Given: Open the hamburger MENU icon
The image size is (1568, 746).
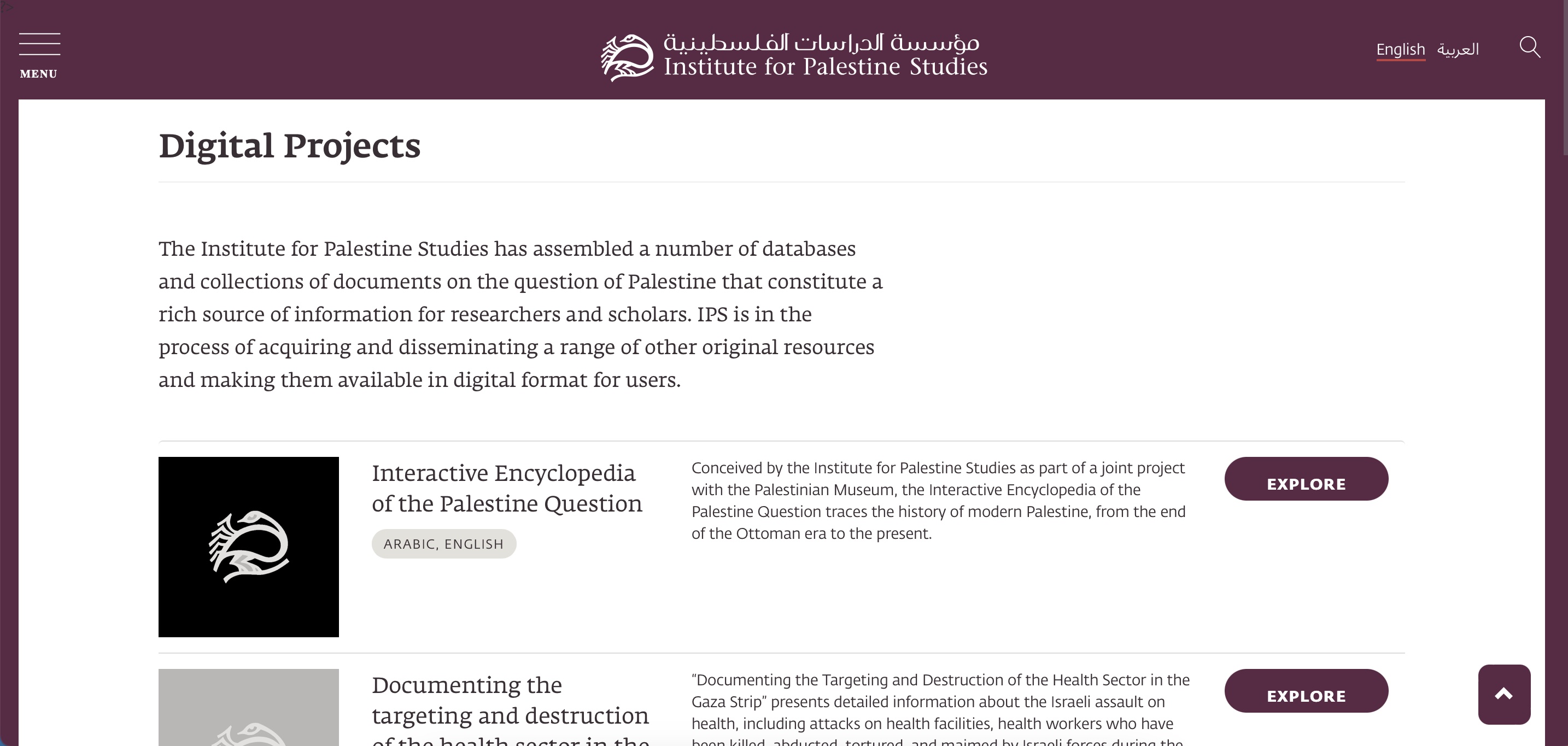Looking at the screenshot, I should [39, 44].
